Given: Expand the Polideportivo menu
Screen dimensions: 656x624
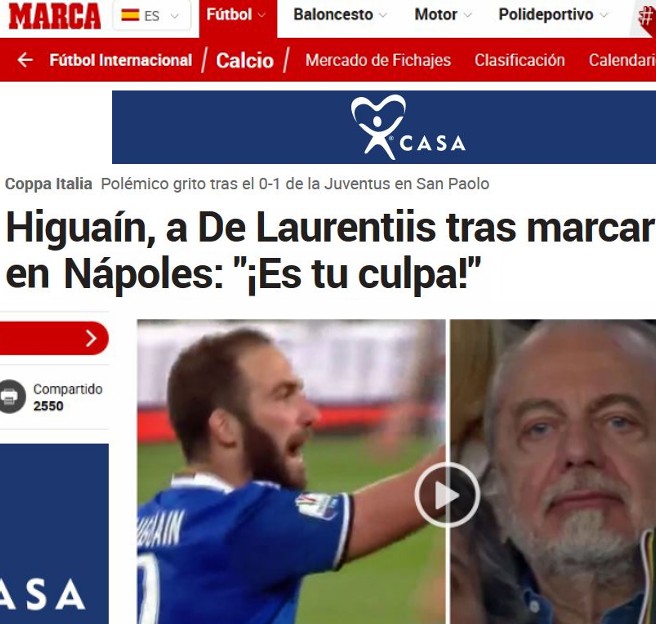Looking at the screenshot, I should pos(553,15).
